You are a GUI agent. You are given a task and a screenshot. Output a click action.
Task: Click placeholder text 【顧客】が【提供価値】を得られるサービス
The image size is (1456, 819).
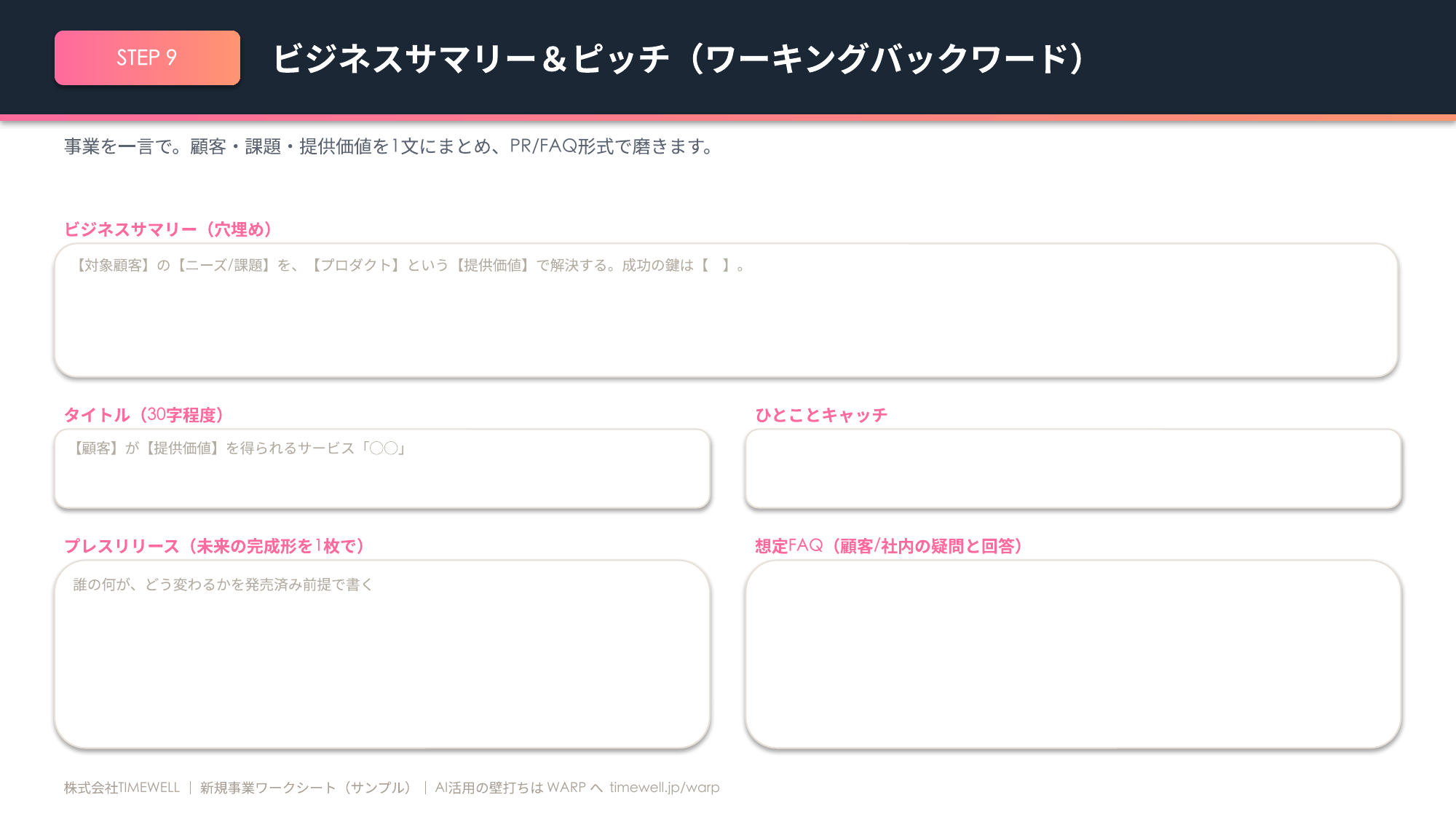239,448
